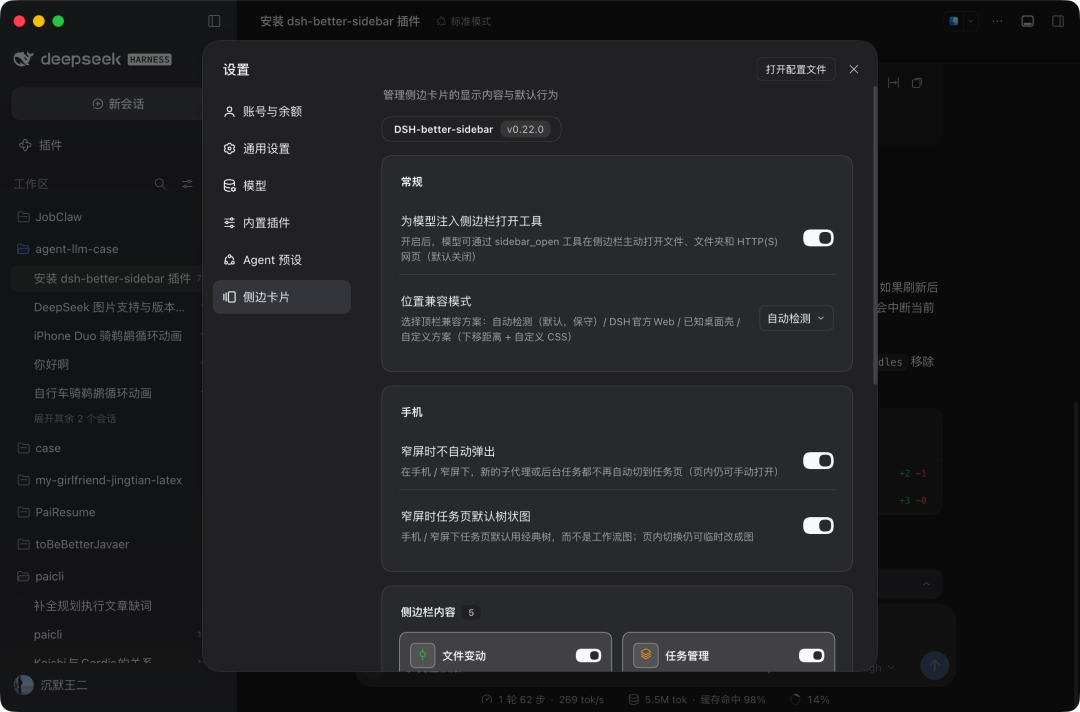
Task: Close the 设置 dialog
Action: 854,70
